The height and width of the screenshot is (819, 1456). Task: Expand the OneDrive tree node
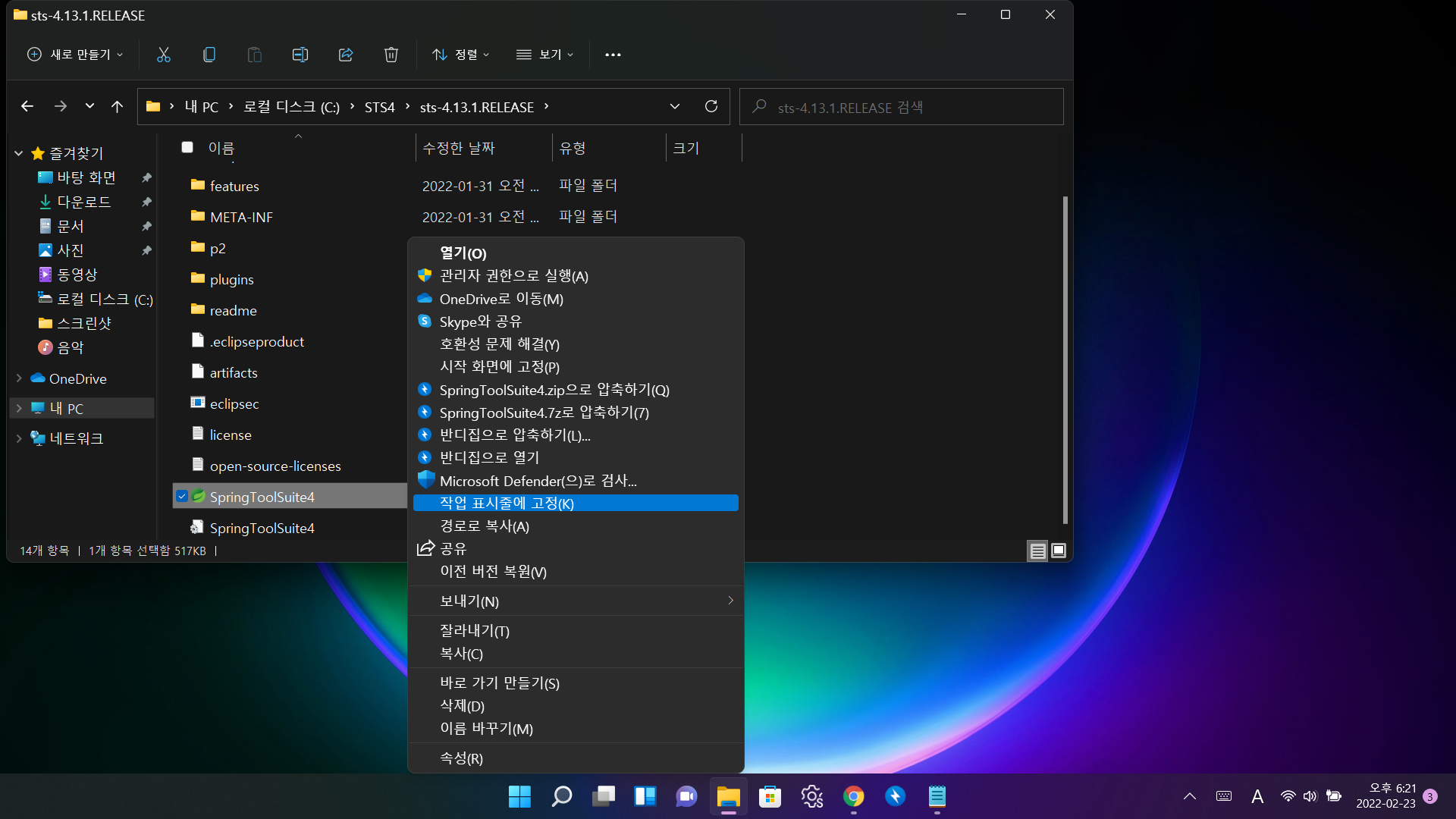pos(19,378)
